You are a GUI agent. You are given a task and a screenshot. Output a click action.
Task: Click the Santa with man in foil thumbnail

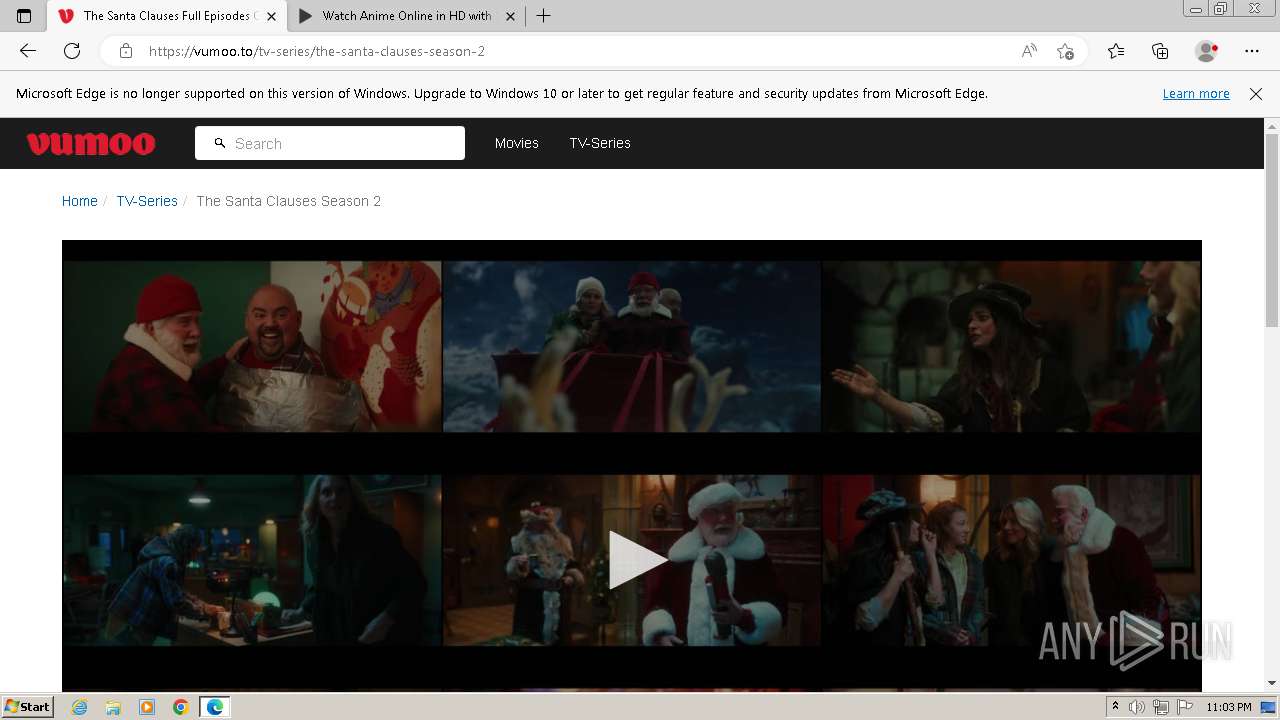coord(252,346)
